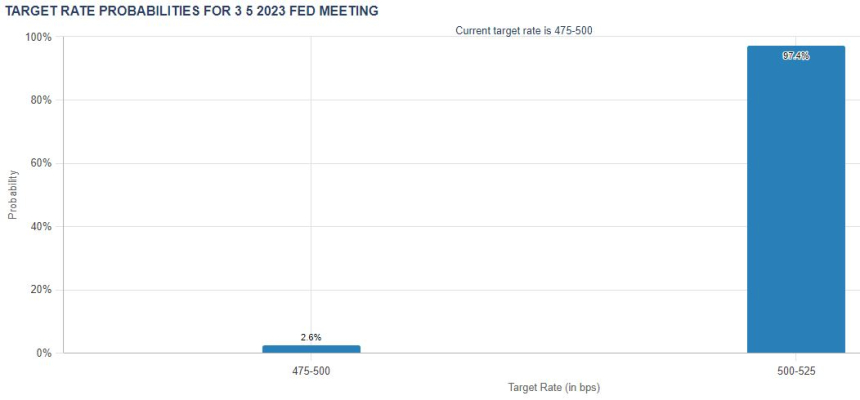The height and width of the screenshot is (400, 860).
Task: Click the 475-500 x-axis category label
Action: tap(311, 371)
